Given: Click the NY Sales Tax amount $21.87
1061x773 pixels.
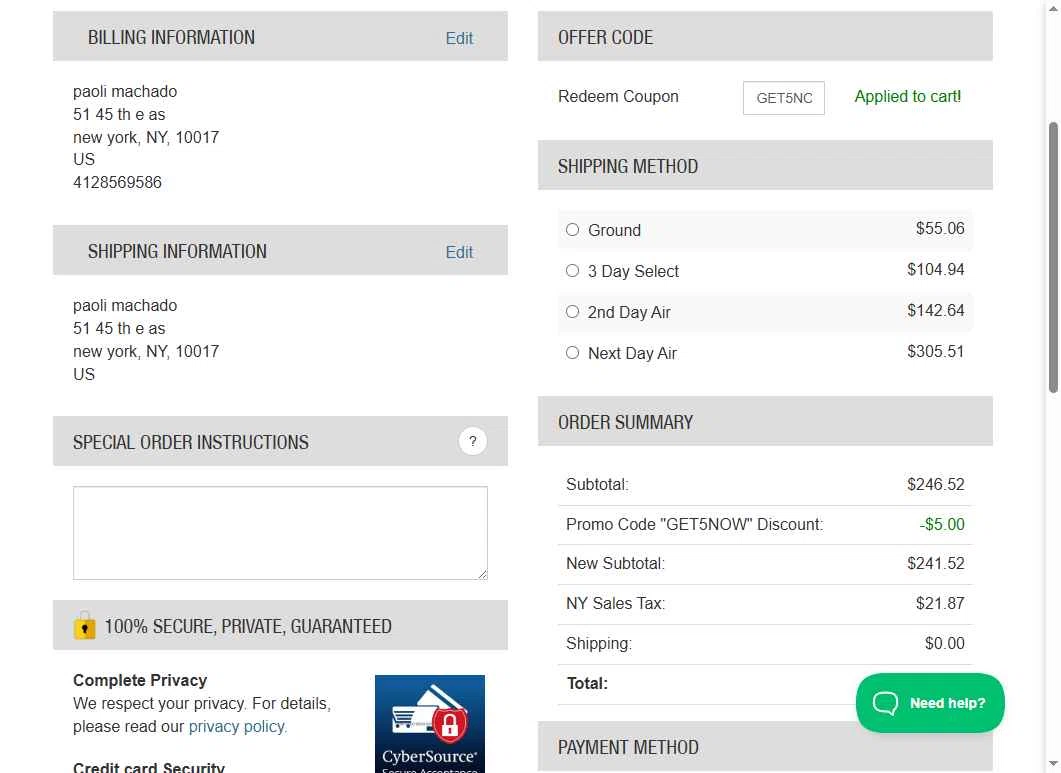Looking at the screenshot, I should [940, 603].
